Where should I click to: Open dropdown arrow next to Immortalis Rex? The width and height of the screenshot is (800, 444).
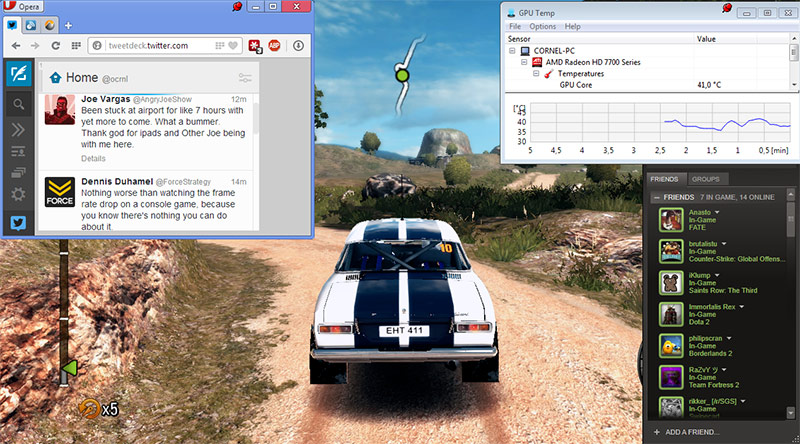coord(741,307)
